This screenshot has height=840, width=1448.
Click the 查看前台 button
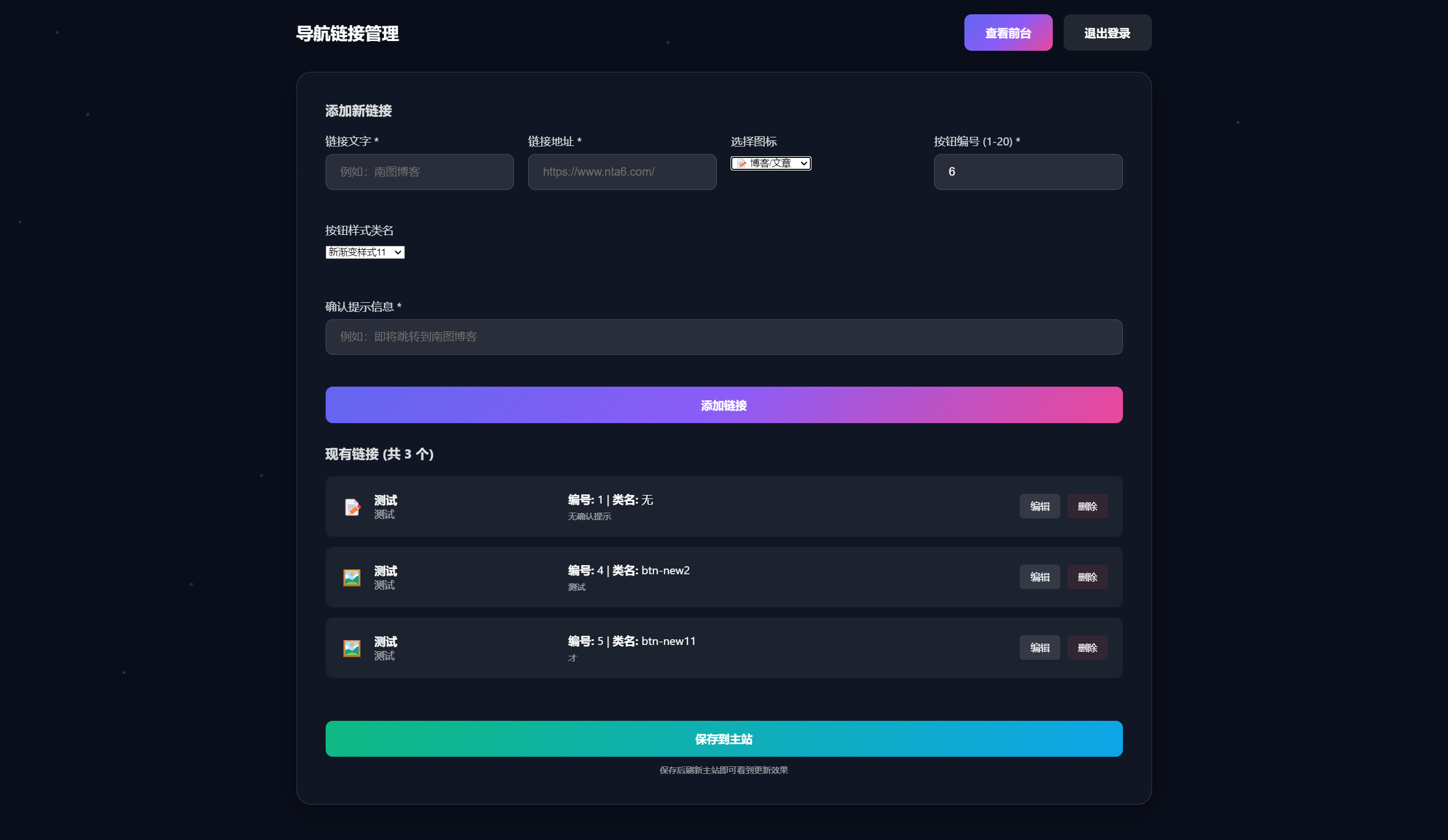[x=1008, y=32]
